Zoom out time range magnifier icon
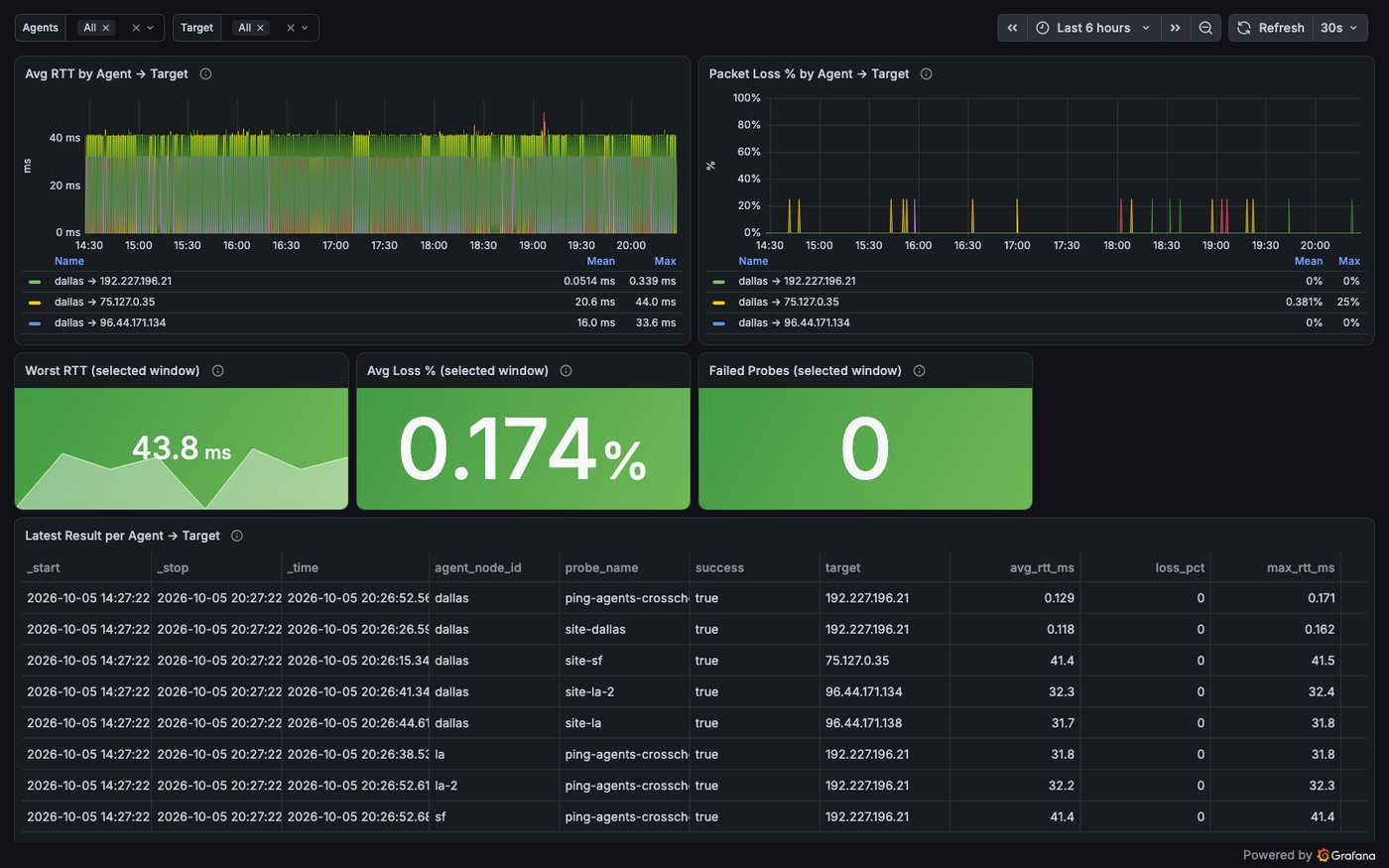Image resolution: width=1389 pixels, height=868 pixels. click(x=1205, y=28)
